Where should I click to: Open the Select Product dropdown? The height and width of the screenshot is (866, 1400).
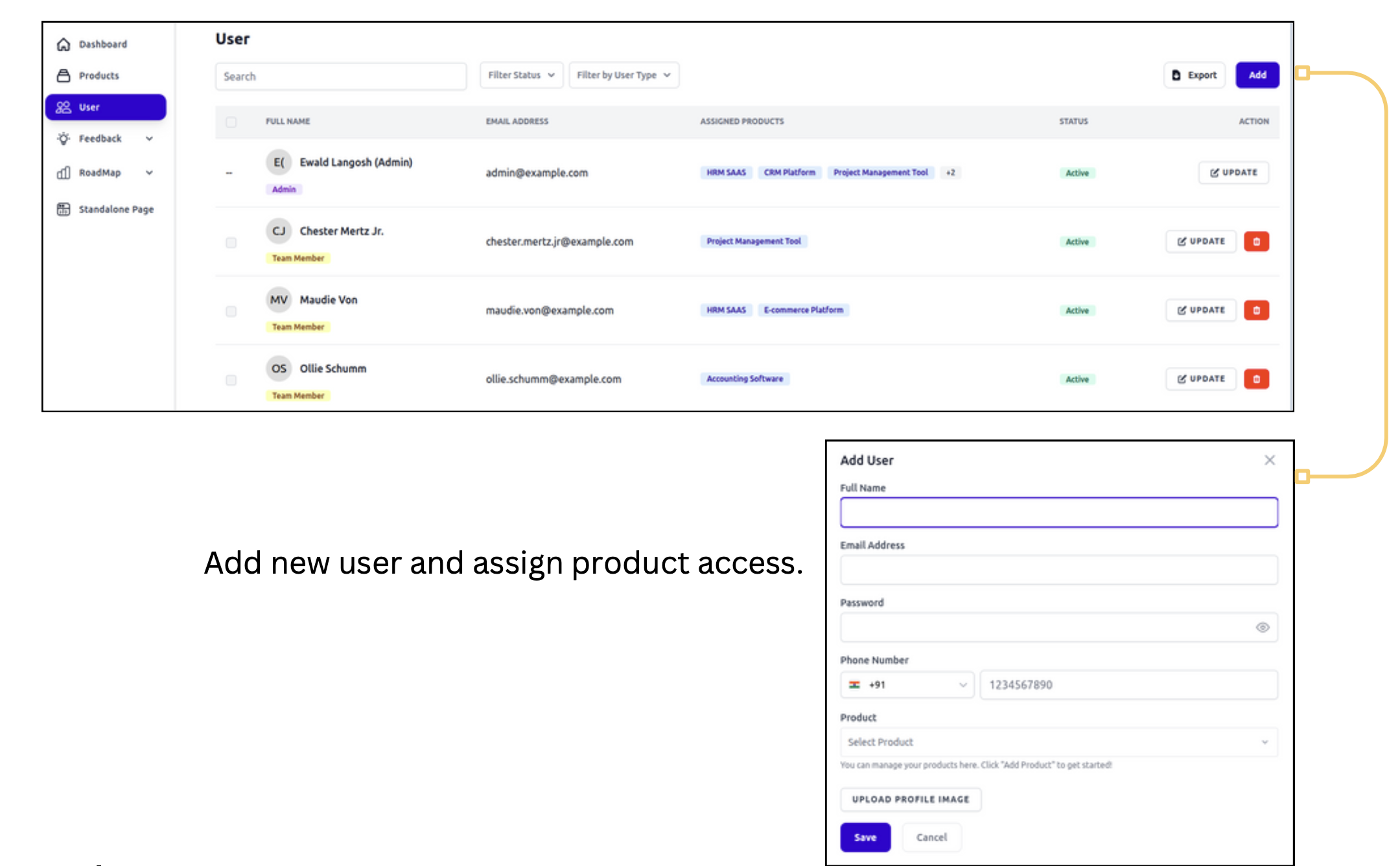click(x=1058, y=742)
